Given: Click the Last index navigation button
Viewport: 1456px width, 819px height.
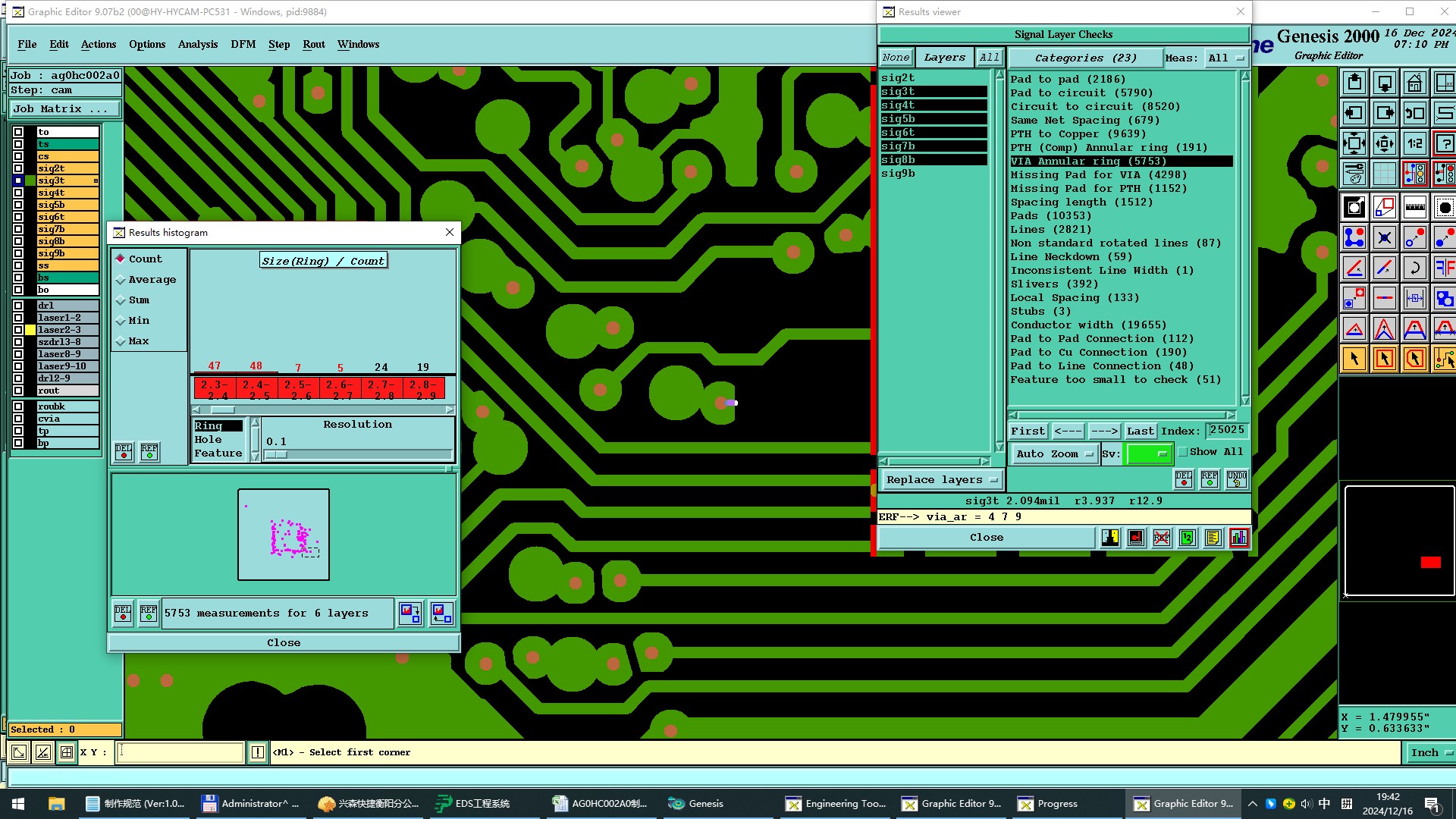Looking at the screenshot, I should pos(1140,431).
